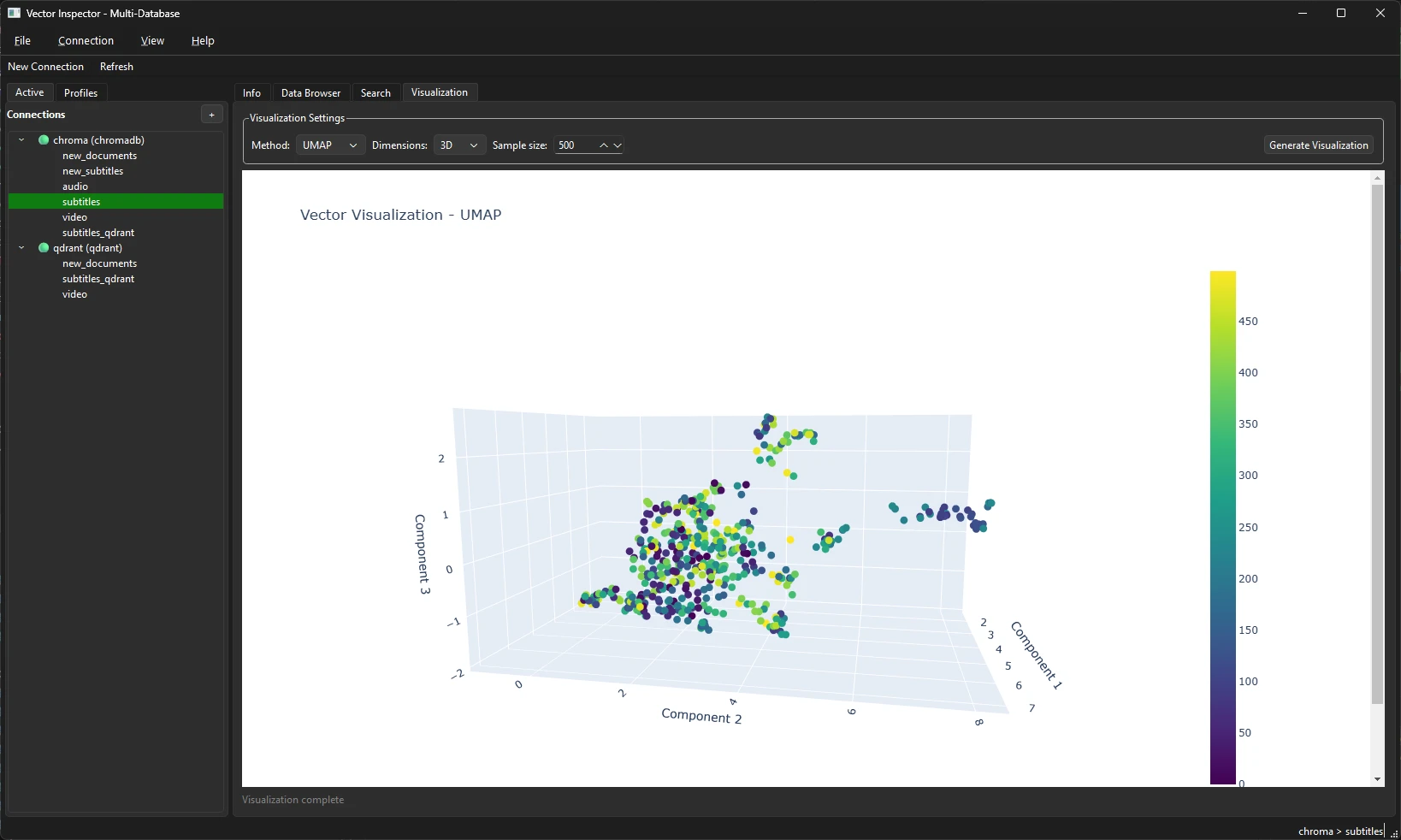Open the Connection menu
The height and width of the screenshot is (840, 1401).
[x=86, y=40]
